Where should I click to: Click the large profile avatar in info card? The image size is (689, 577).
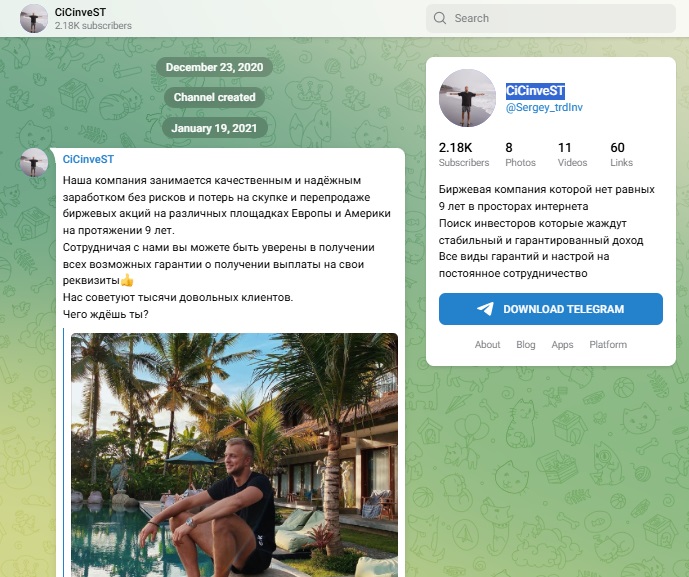click(x=468, y=98)
